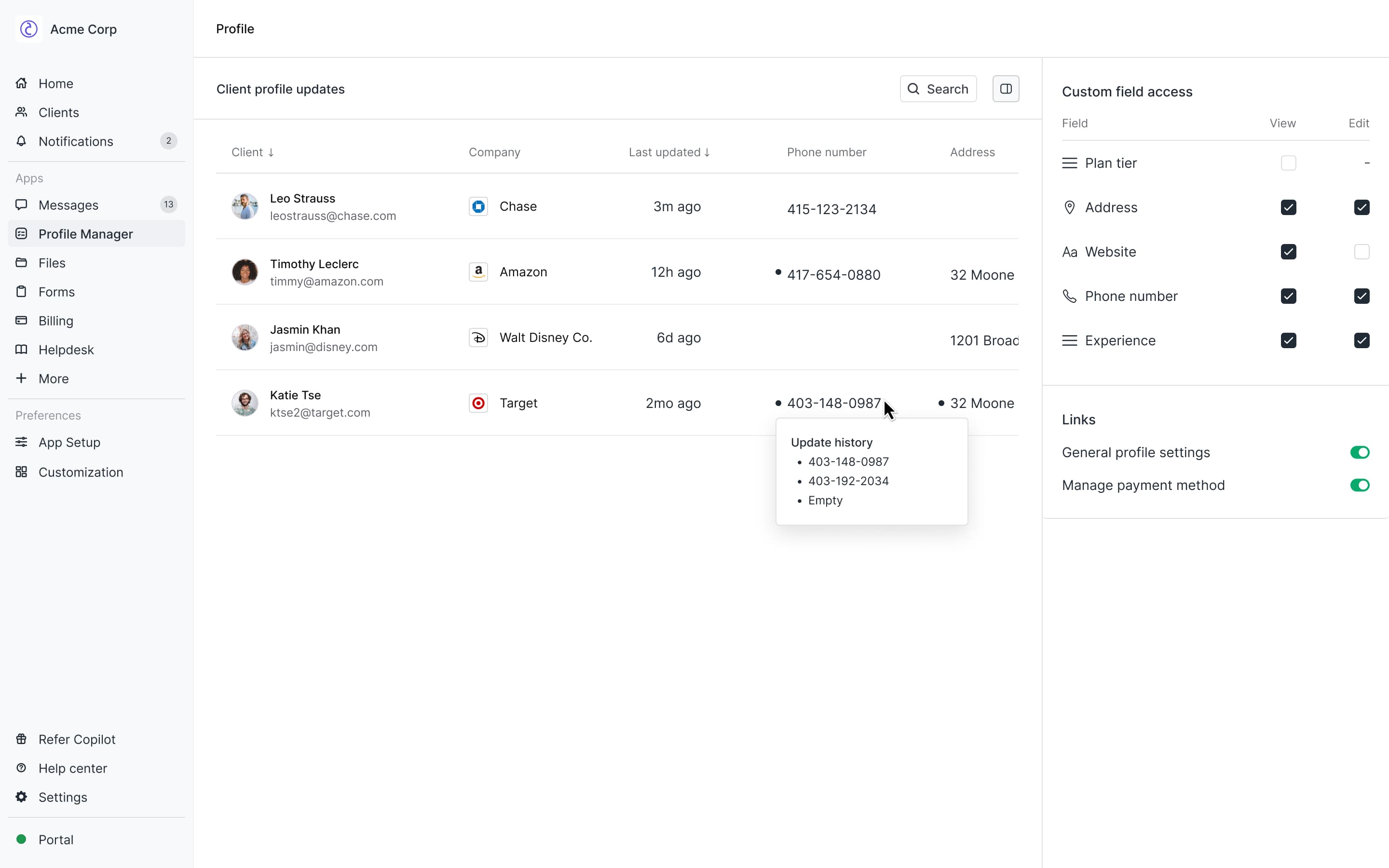This screenshot has width=1389, height=868.
Task: Click the Walt Disney Co. logo
Action: click(478, 338)
